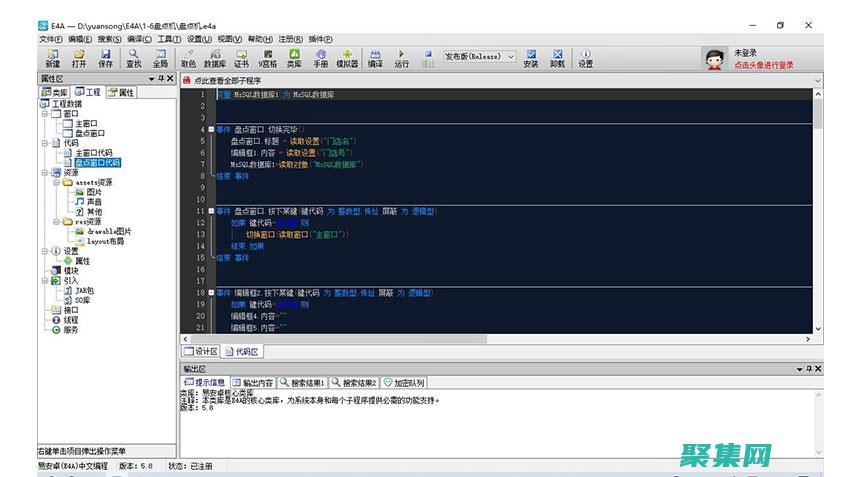
Task: Open the 取色 color picker tool
Action: pyautogui.click(x=188, y=58)
